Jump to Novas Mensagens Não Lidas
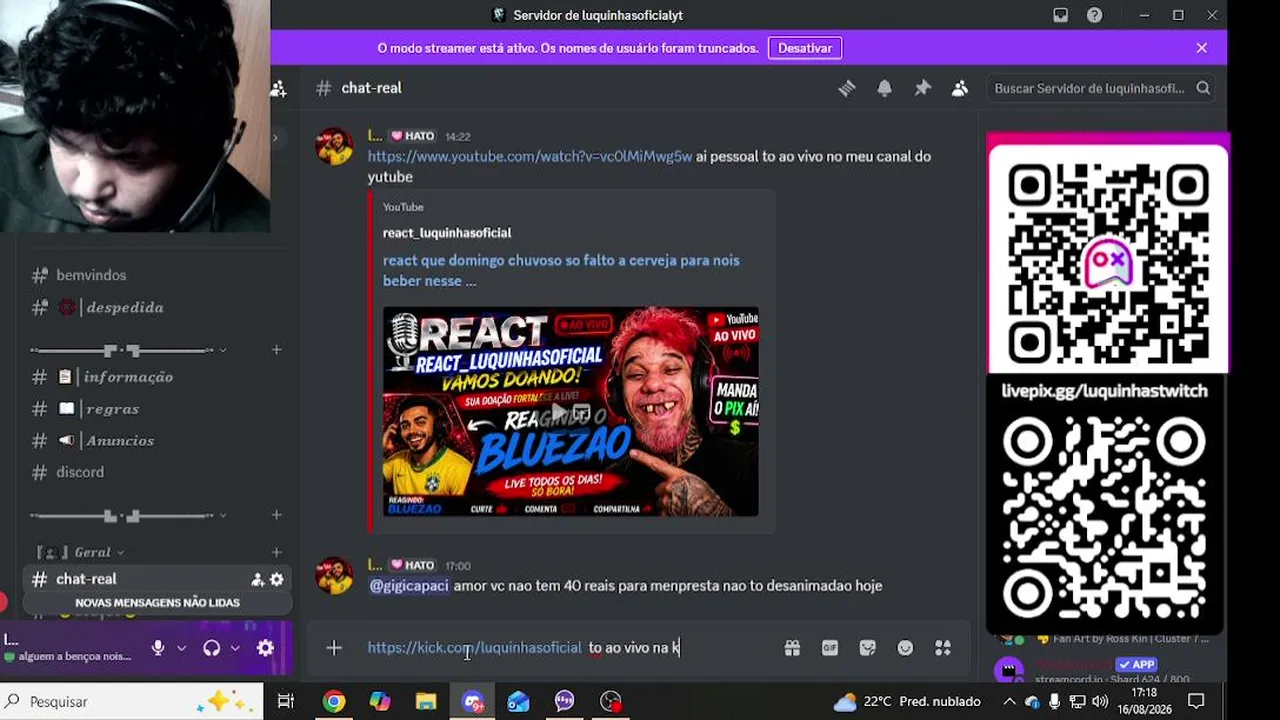 coord(157,603)
